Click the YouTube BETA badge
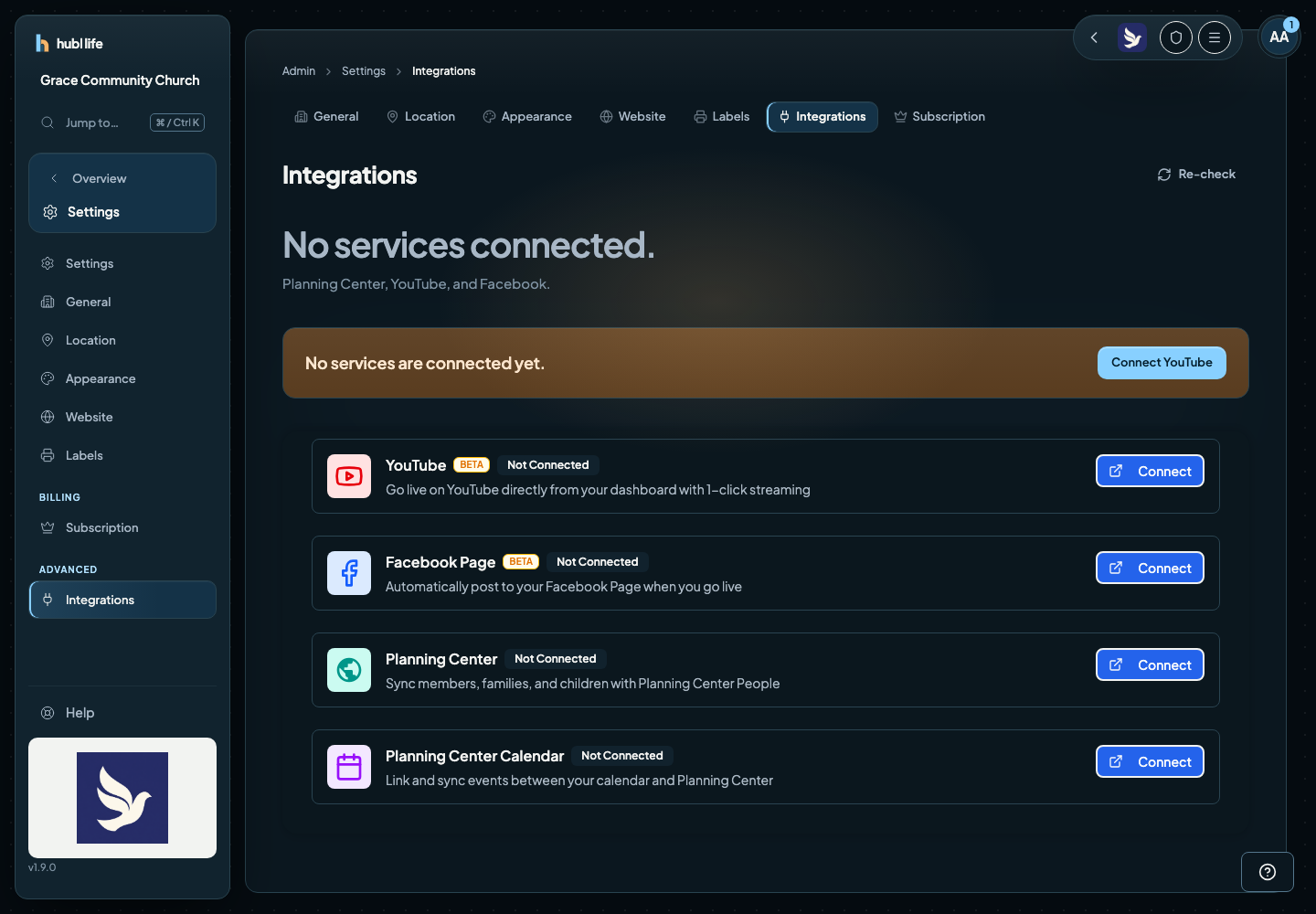1316x914 pixels. pos(472,465)
